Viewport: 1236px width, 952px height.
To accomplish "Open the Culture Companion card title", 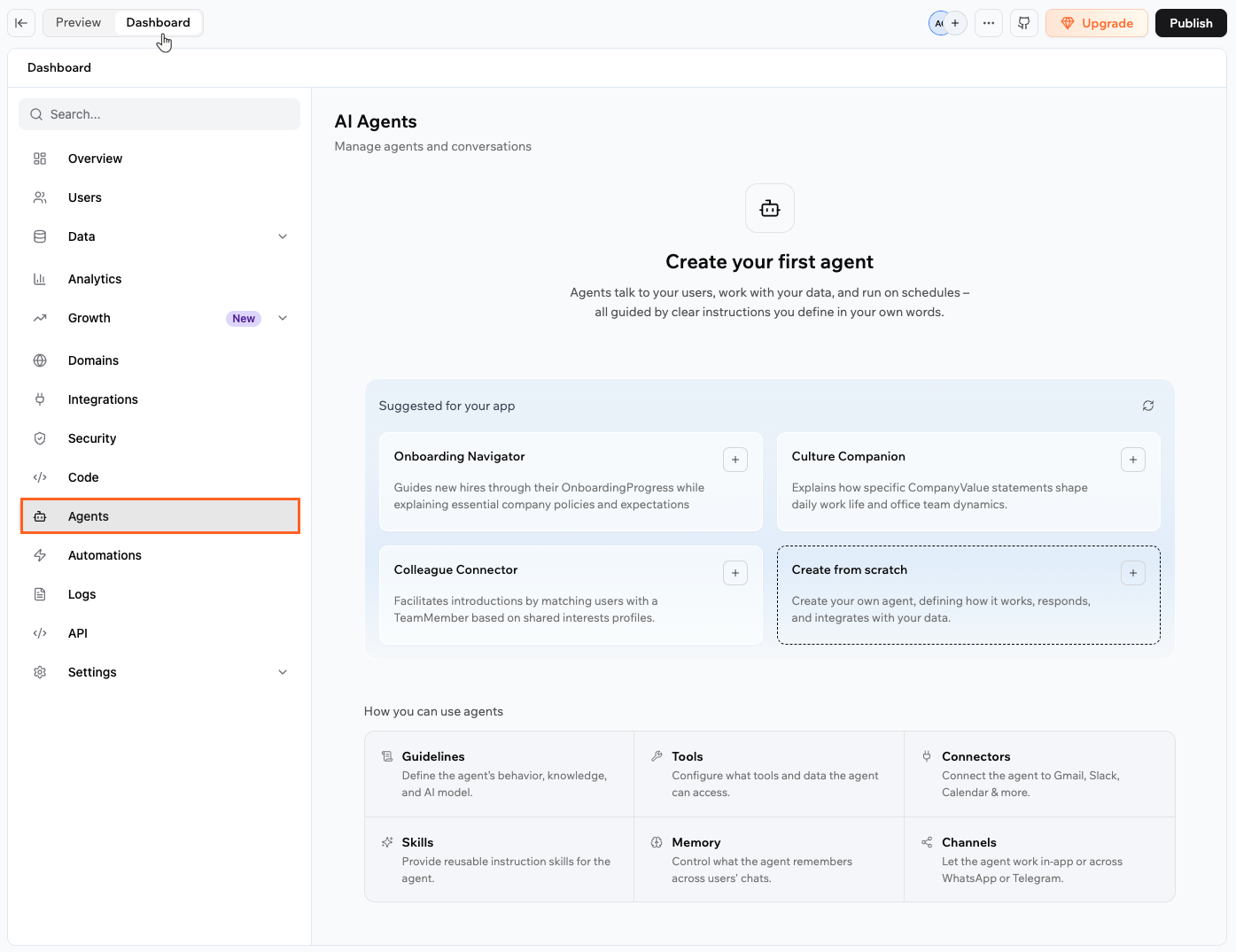I will (848, 456).
